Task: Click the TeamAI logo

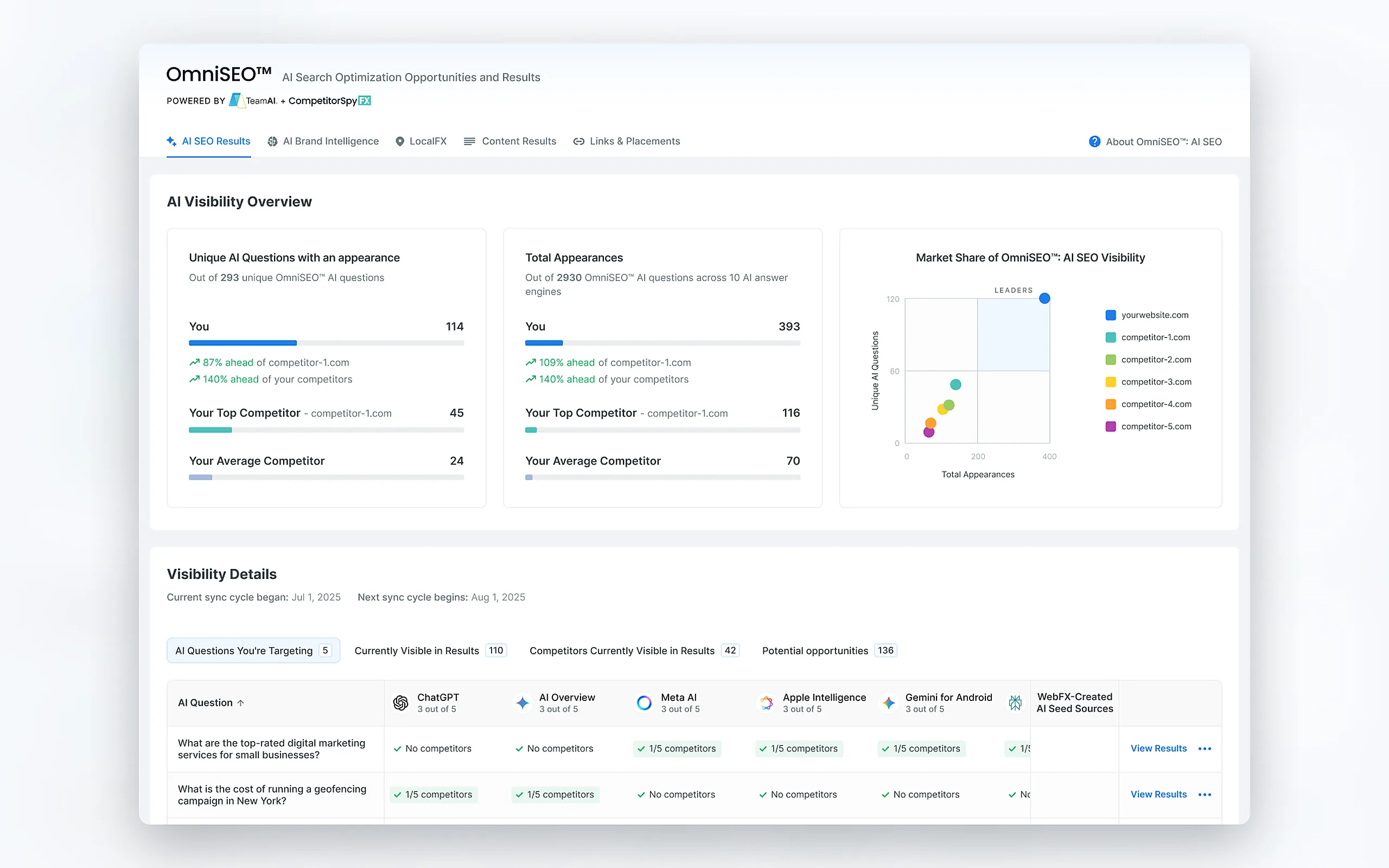Action: 253,100
